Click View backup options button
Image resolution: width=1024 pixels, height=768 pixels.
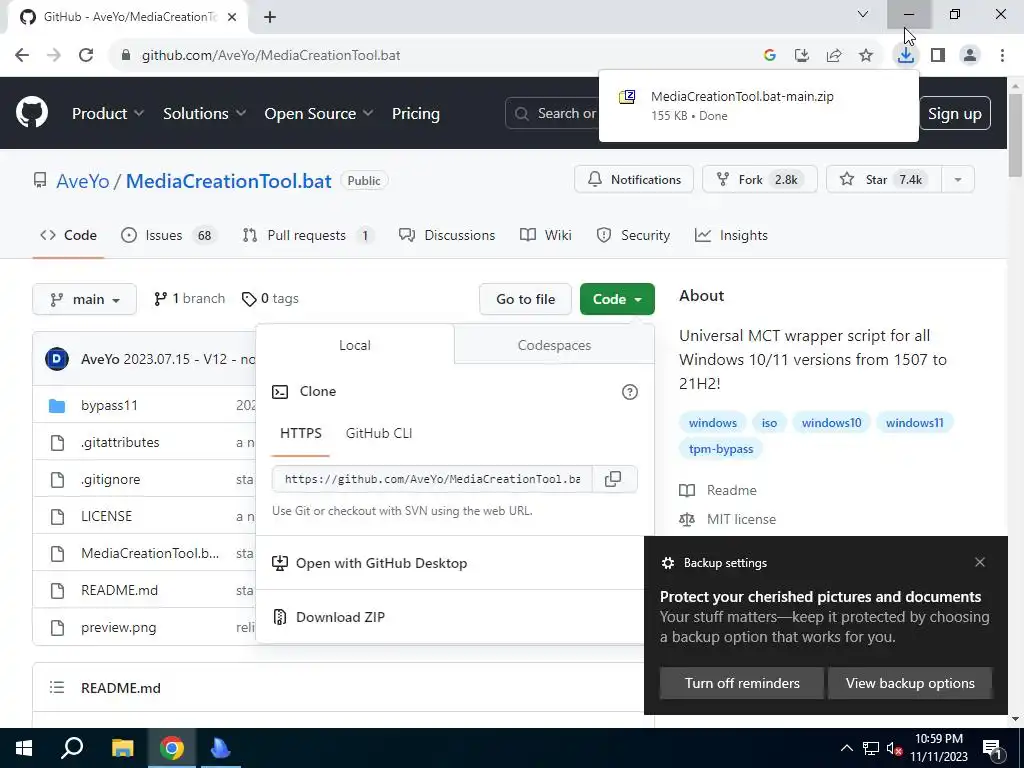point(910,683)
